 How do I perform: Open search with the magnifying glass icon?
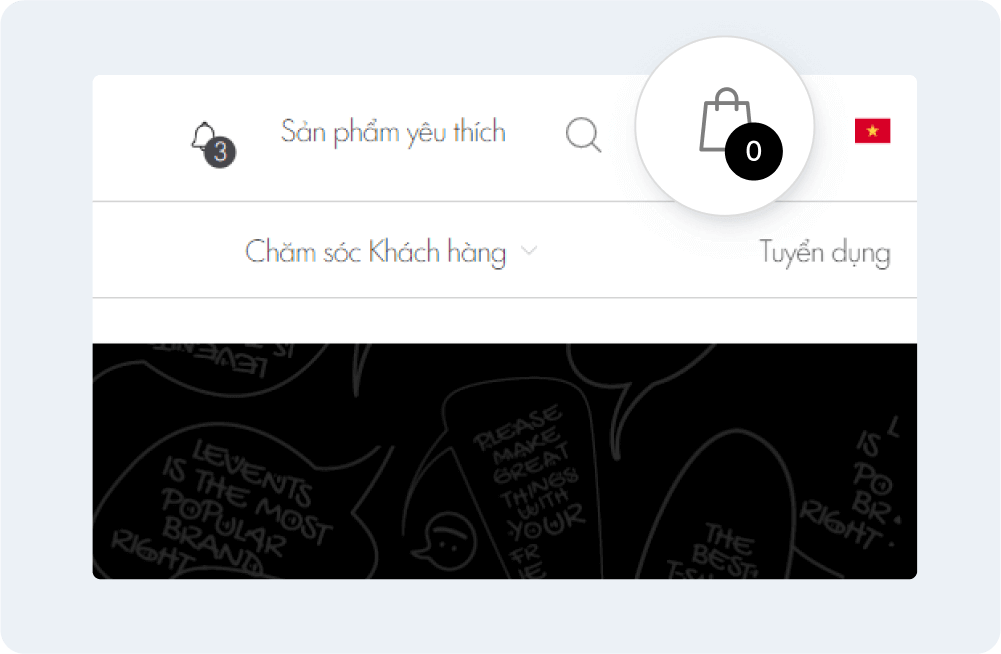pyautogui.click(x=583, y=135)
